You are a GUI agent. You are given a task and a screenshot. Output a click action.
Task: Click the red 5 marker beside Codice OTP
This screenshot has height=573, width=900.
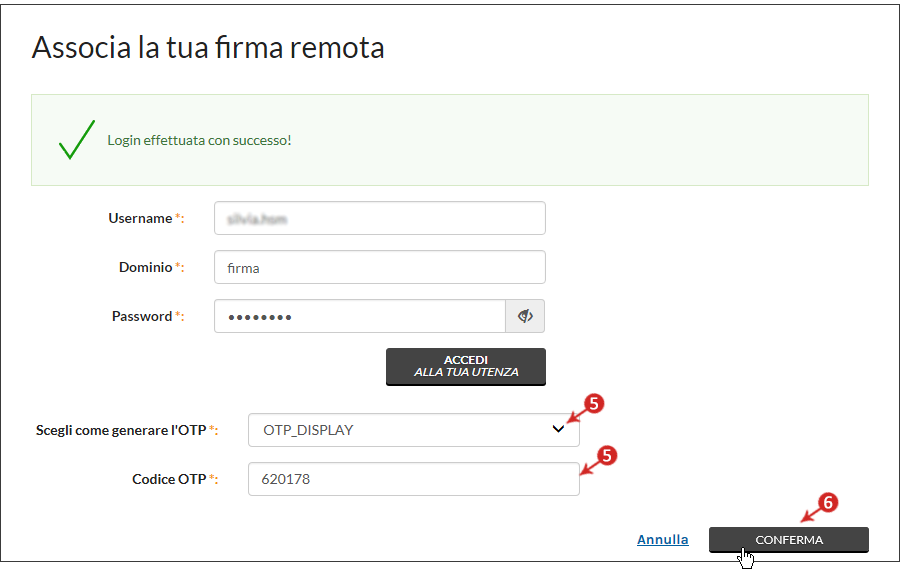(607, 456)
